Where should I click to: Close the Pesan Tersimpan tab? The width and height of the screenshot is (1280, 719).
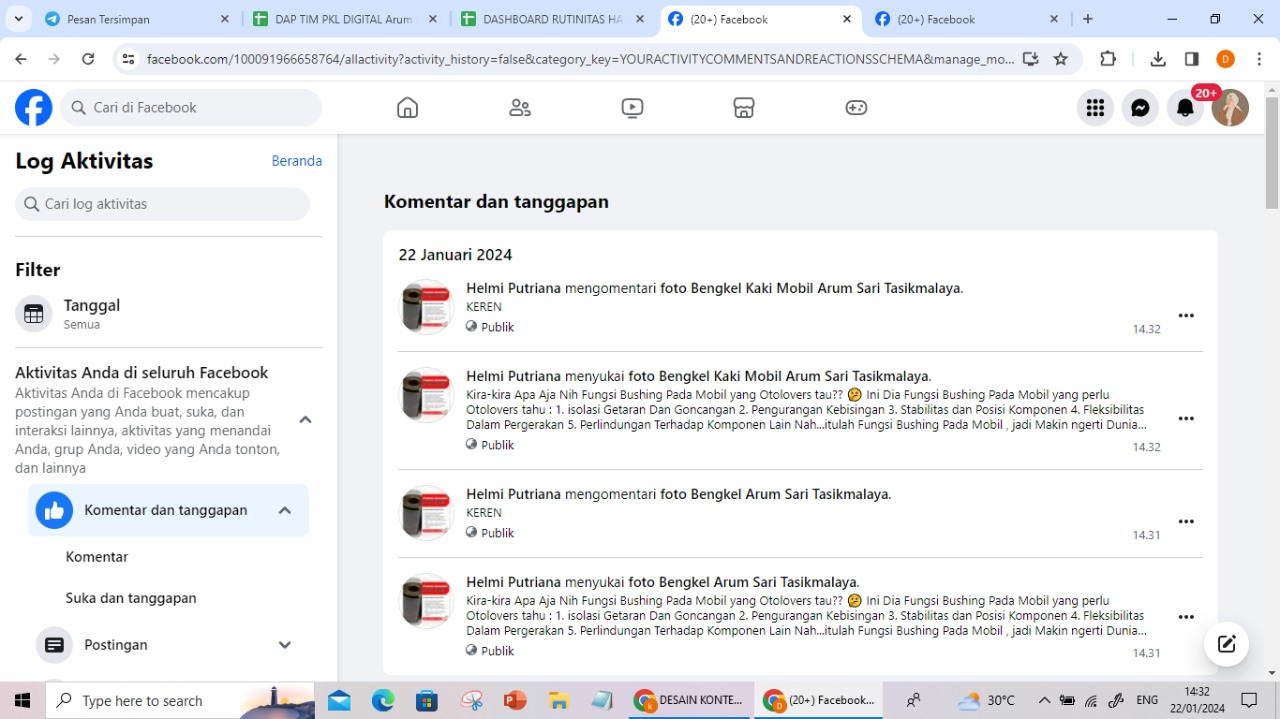pyautogui.click(x=224, y=19)
